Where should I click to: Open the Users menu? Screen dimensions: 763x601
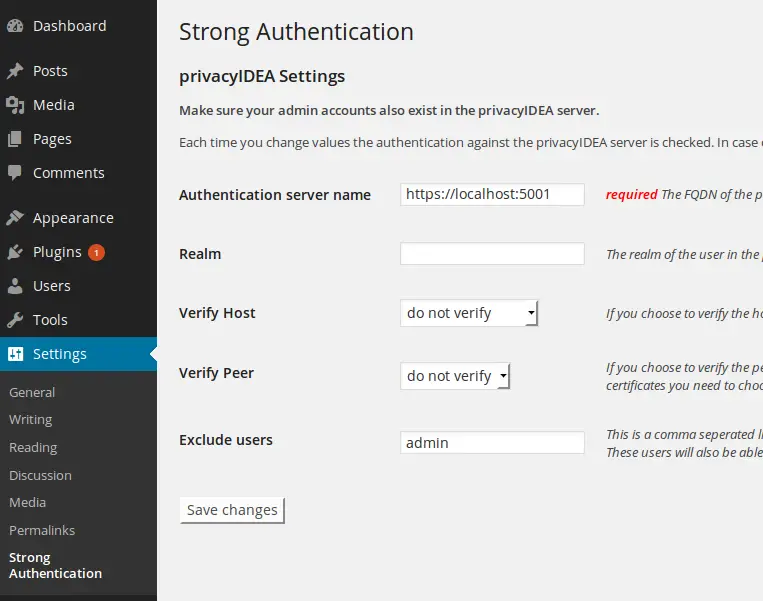point(52,286)
